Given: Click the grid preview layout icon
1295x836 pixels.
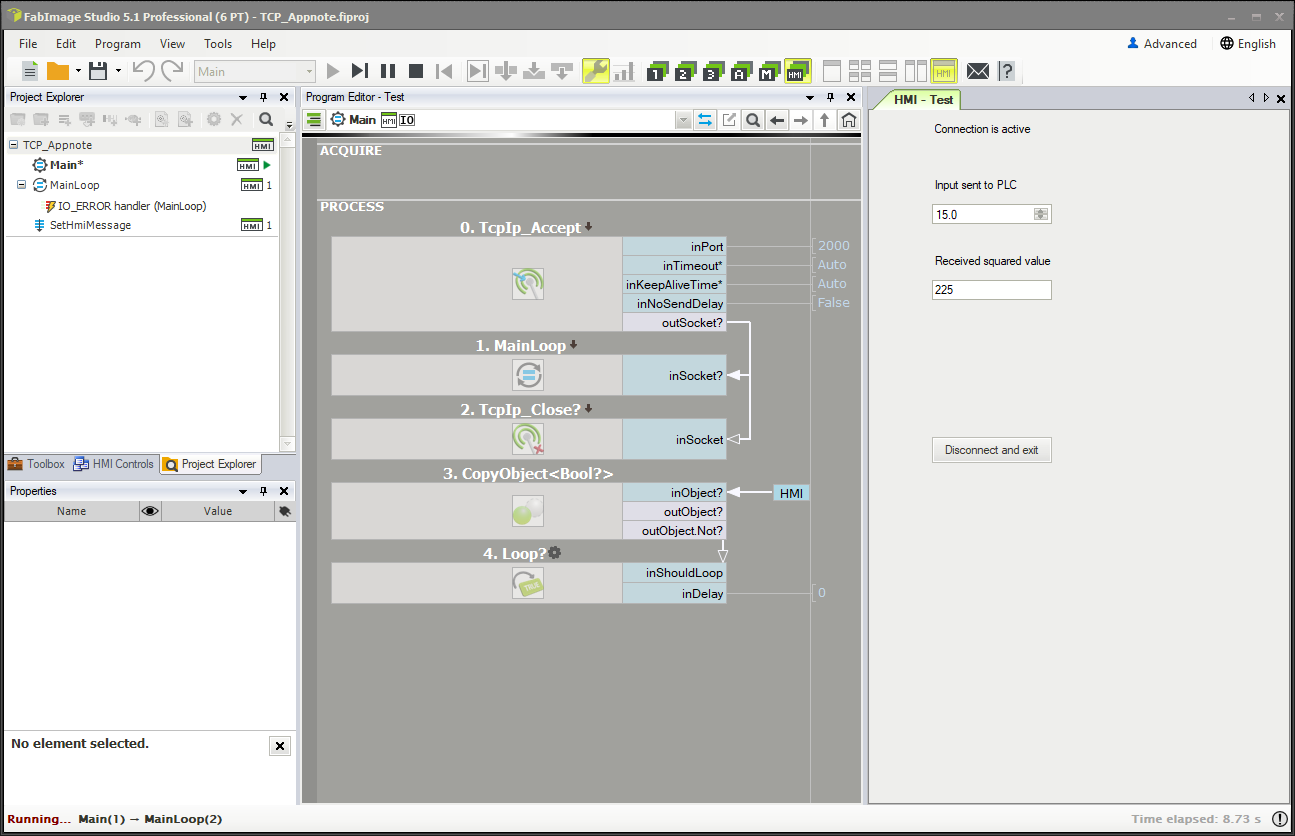Looking at the screenshot, I should (860, 71).
